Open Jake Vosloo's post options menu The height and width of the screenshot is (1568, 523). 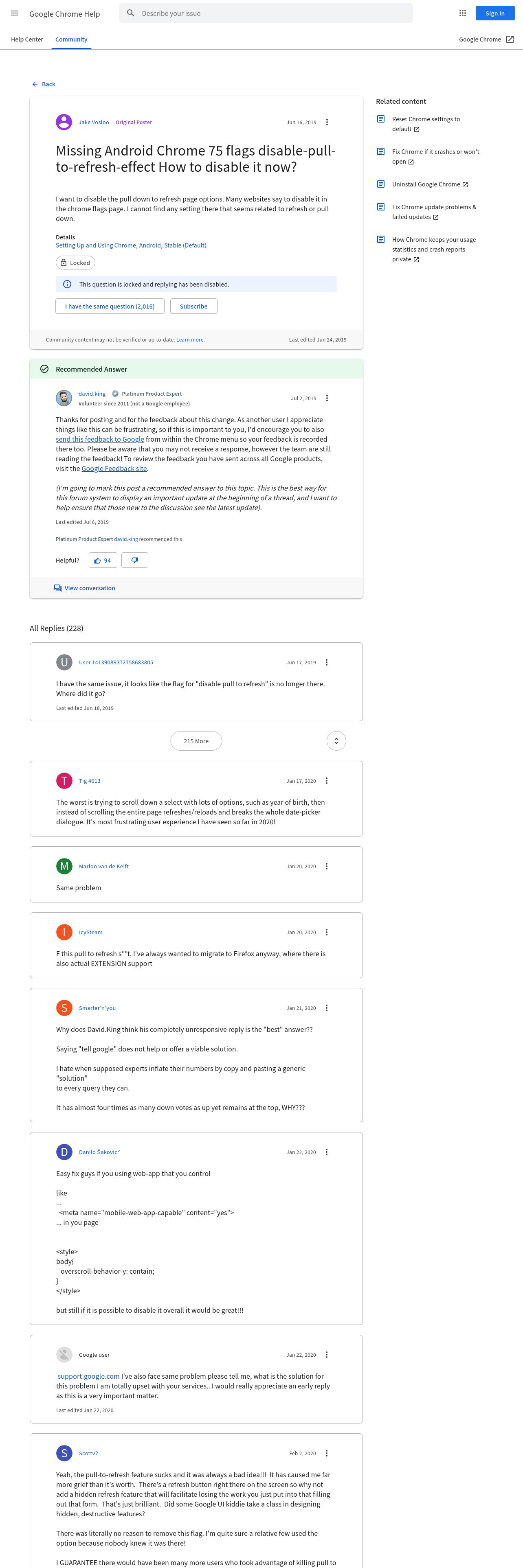tap(327, 123)
